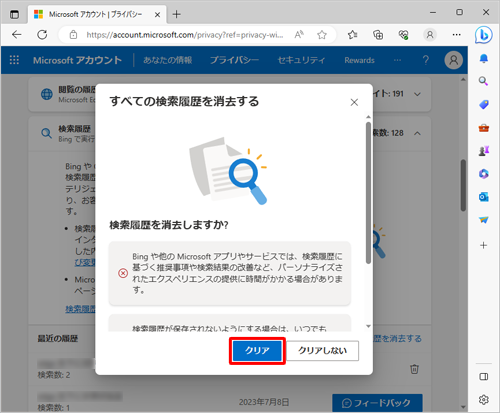
Task: Open the sidebar Microsoft 365 icon
Action: click(x=484, y=174)
